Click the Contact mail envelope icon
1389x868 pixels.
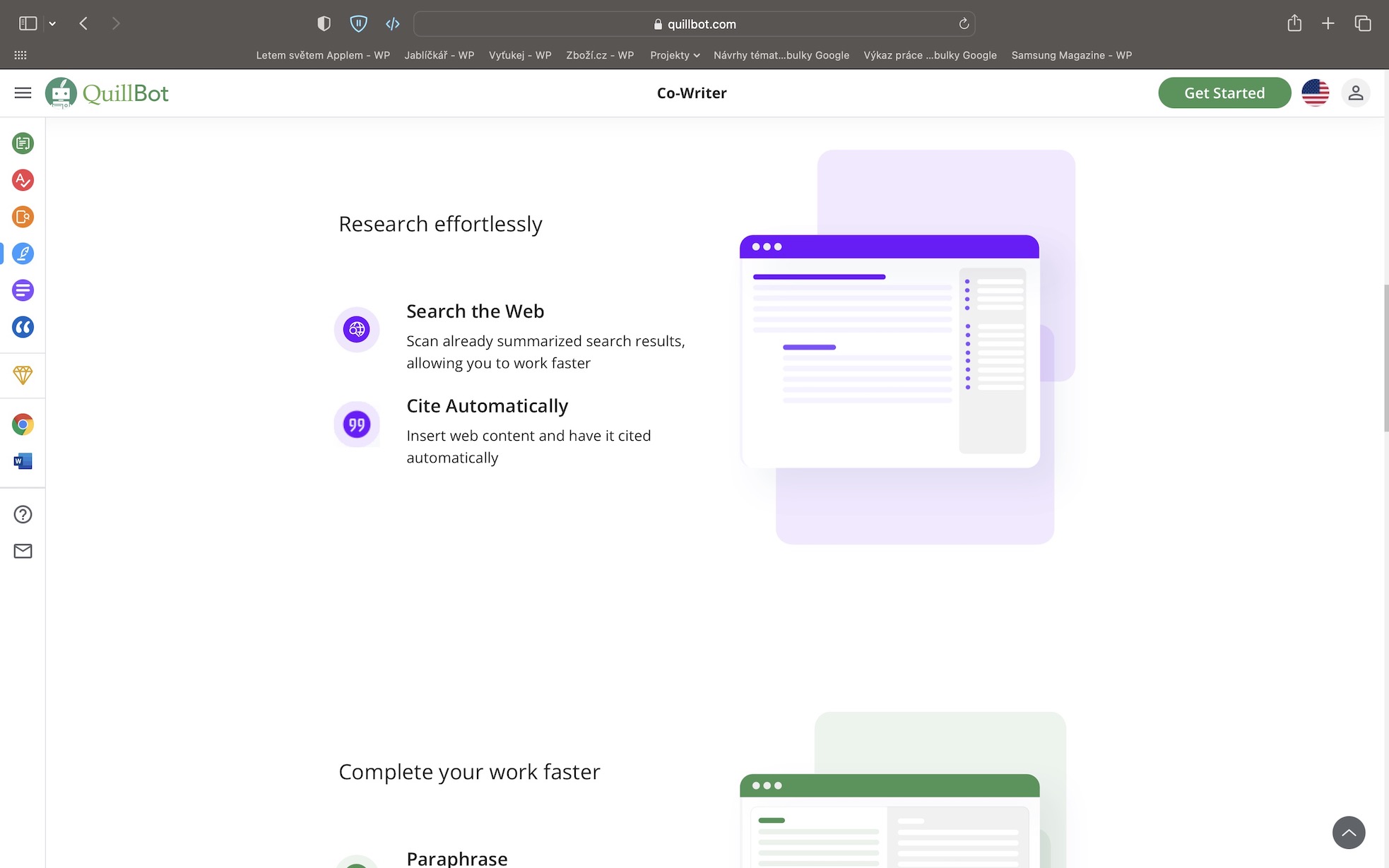click(23, 551)
